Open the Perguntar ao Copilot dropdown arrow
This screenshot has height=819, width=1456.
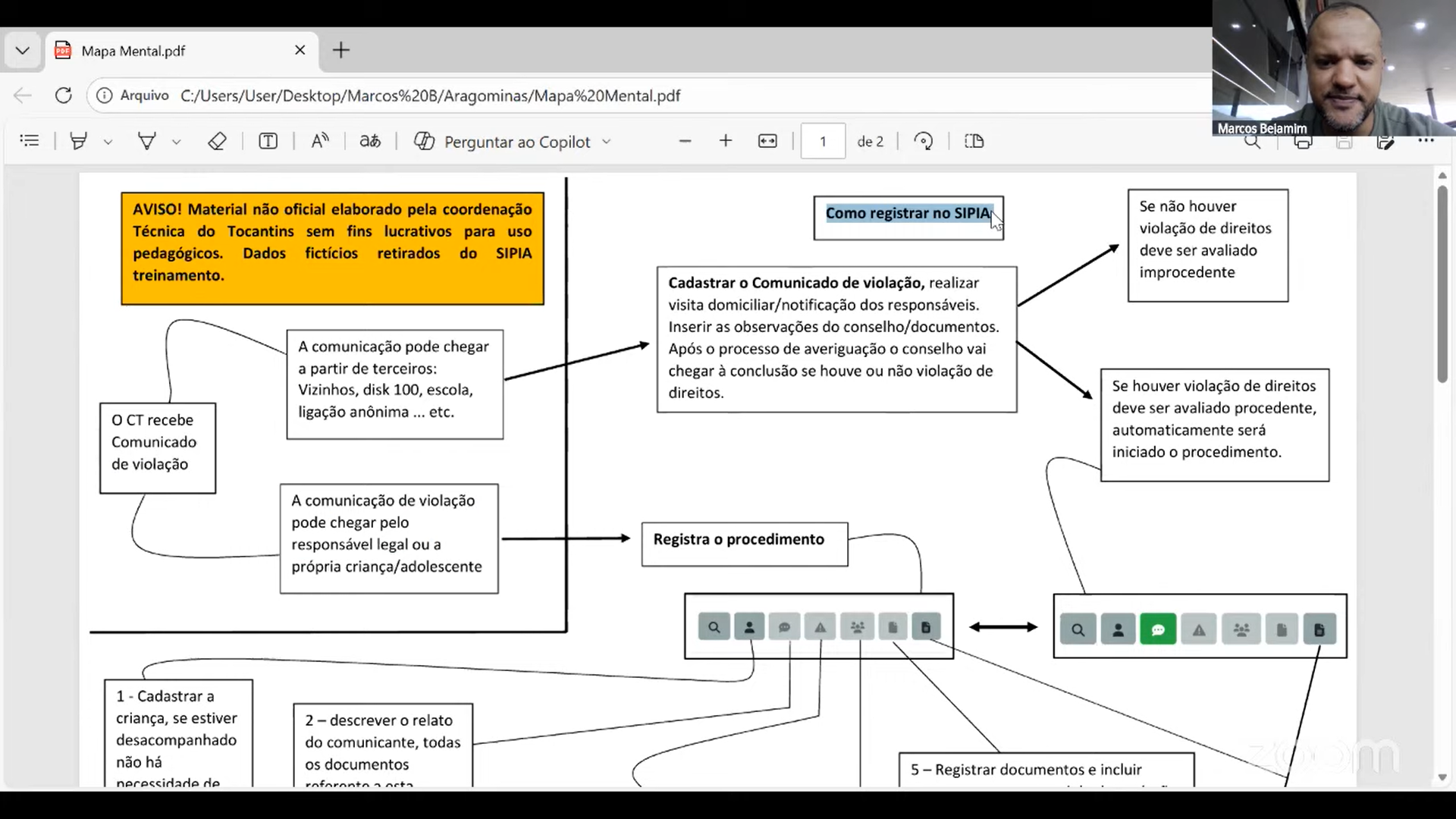click(607, 142)
